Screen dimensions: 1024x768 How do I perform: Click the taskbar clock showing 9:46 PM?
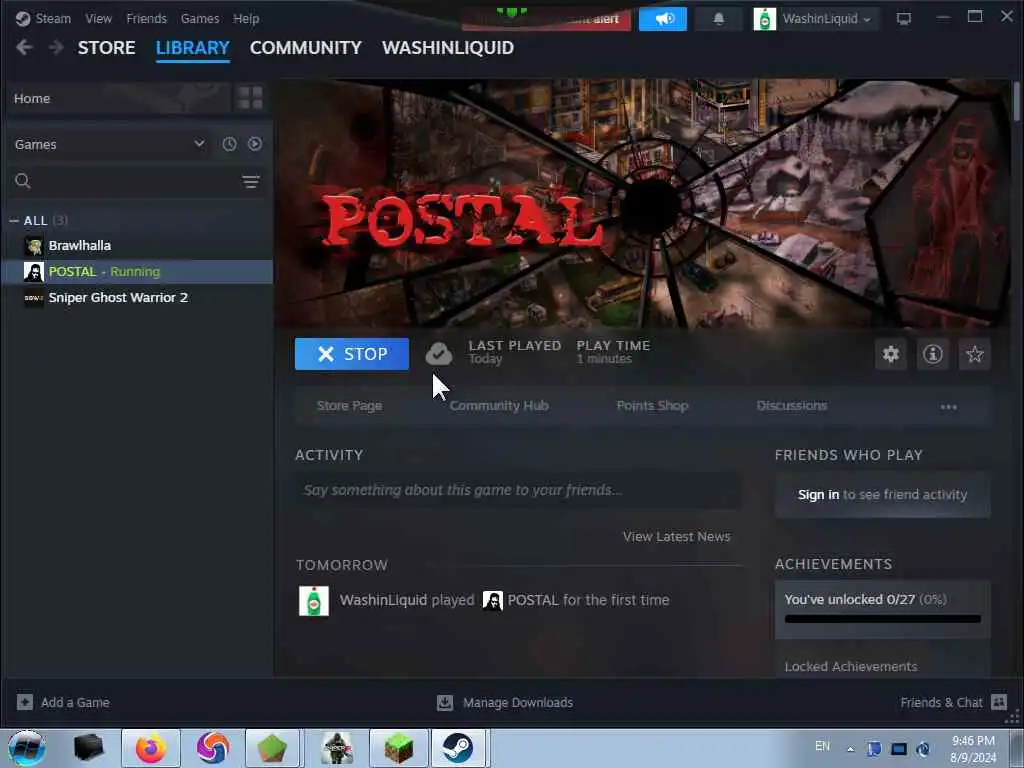coord(973,749)
